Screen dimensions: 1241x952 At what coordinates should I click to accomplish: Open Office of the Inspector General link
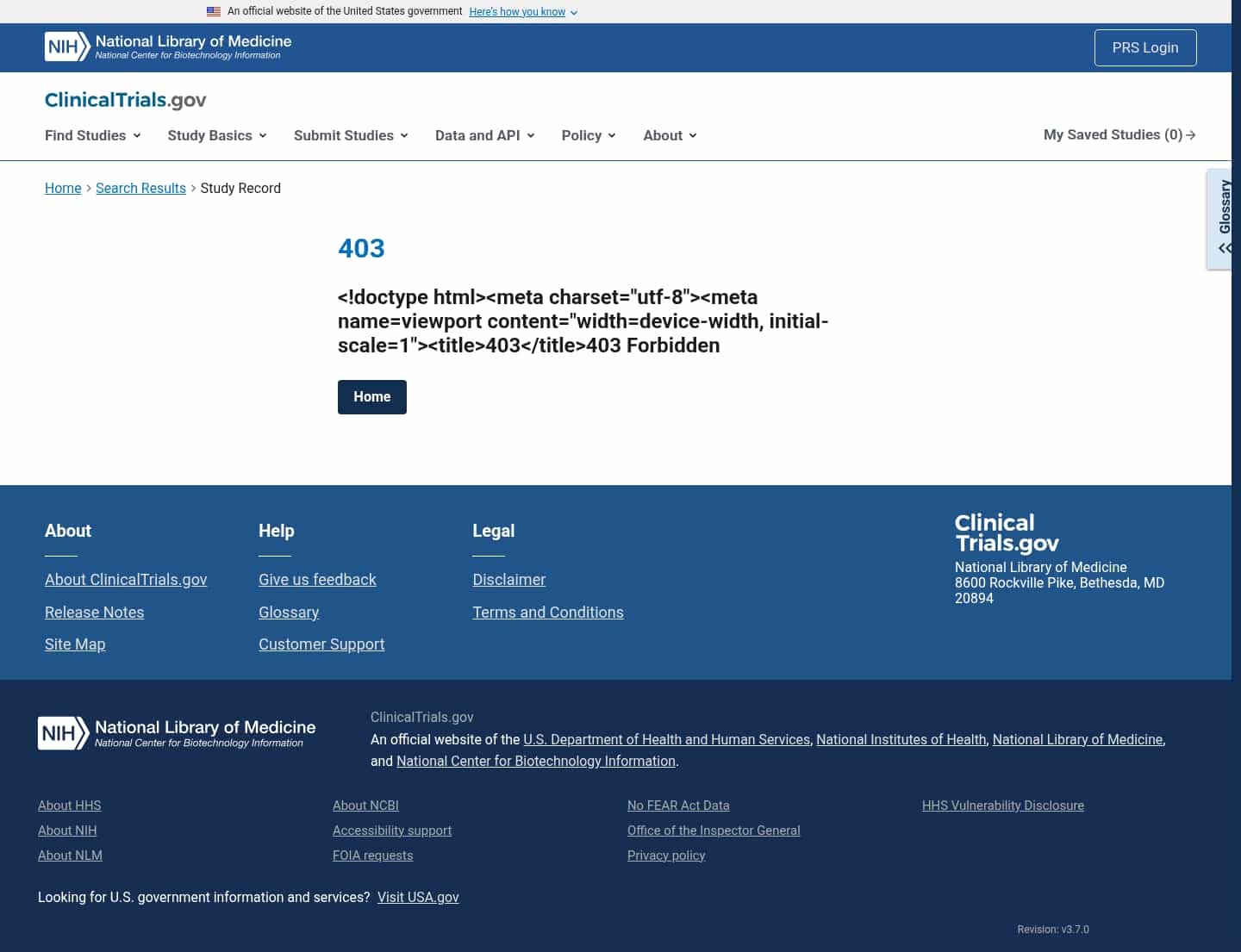pos(714,831)
